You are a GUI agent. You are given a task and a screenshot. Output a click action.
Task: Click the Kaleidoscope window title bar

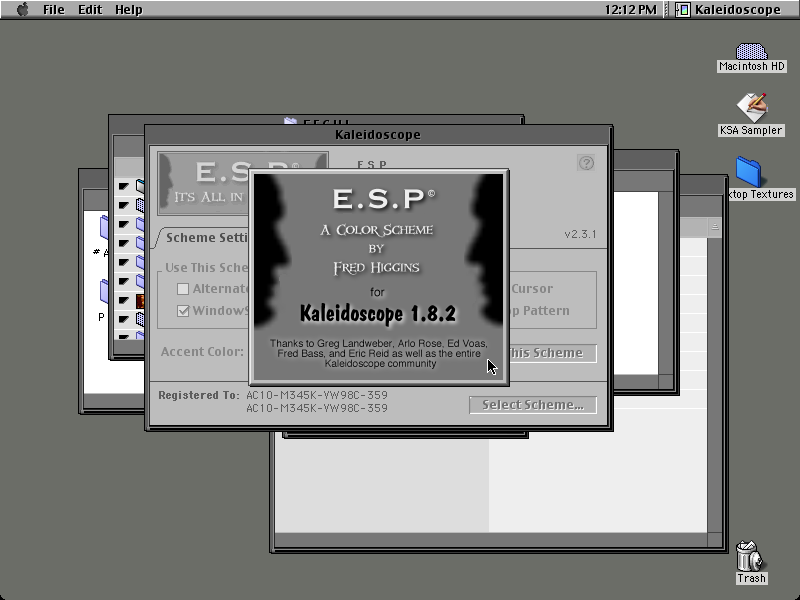pyautogui.click(x=379, y=135)
